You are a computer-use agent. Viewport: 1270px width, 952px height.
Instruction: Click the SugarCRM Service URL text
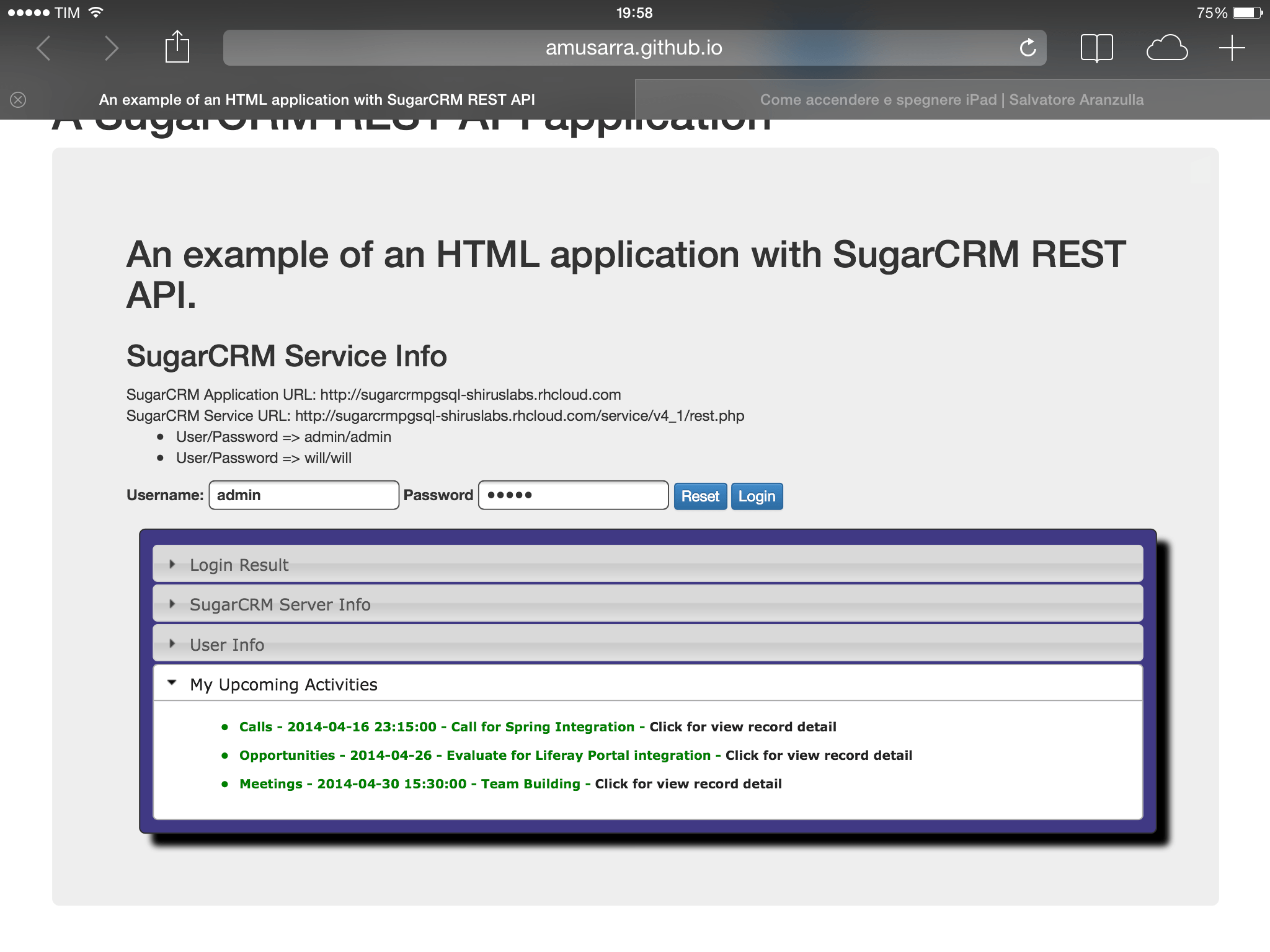(x=435, y=416)
